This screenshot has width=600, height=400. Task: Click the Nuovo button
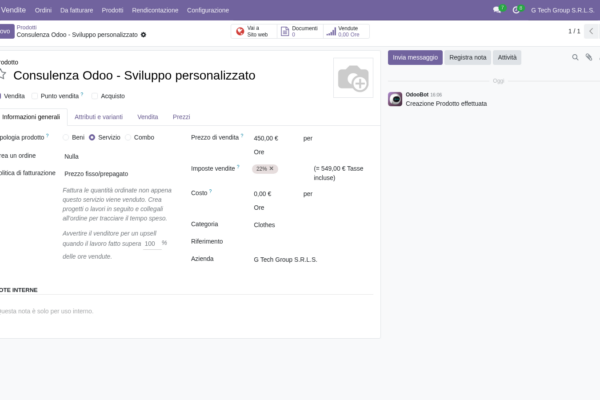6,31
